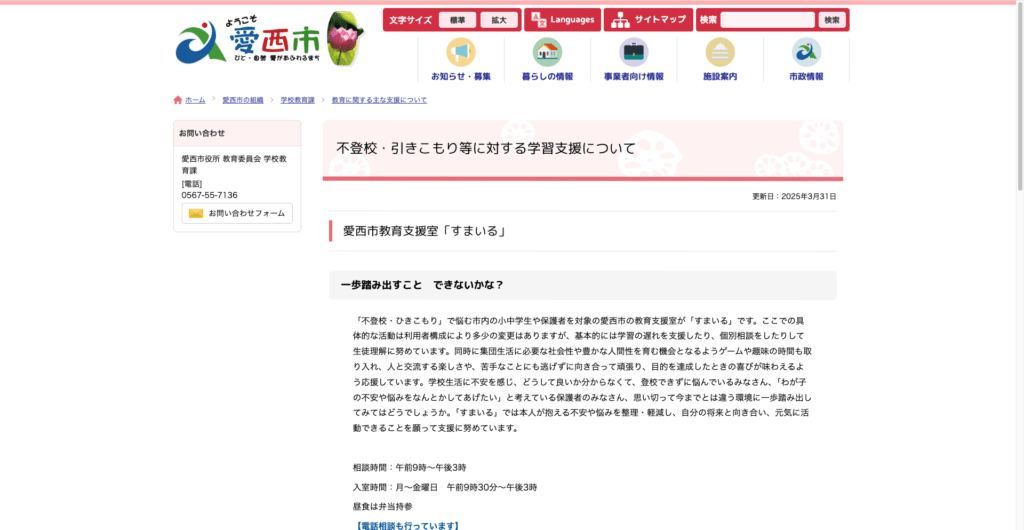The width and height of the screenshot is (1024, 530).
Task: Click the 相談時間：午前9時〜午後3時 line
Action: click(x=409, y=468)
